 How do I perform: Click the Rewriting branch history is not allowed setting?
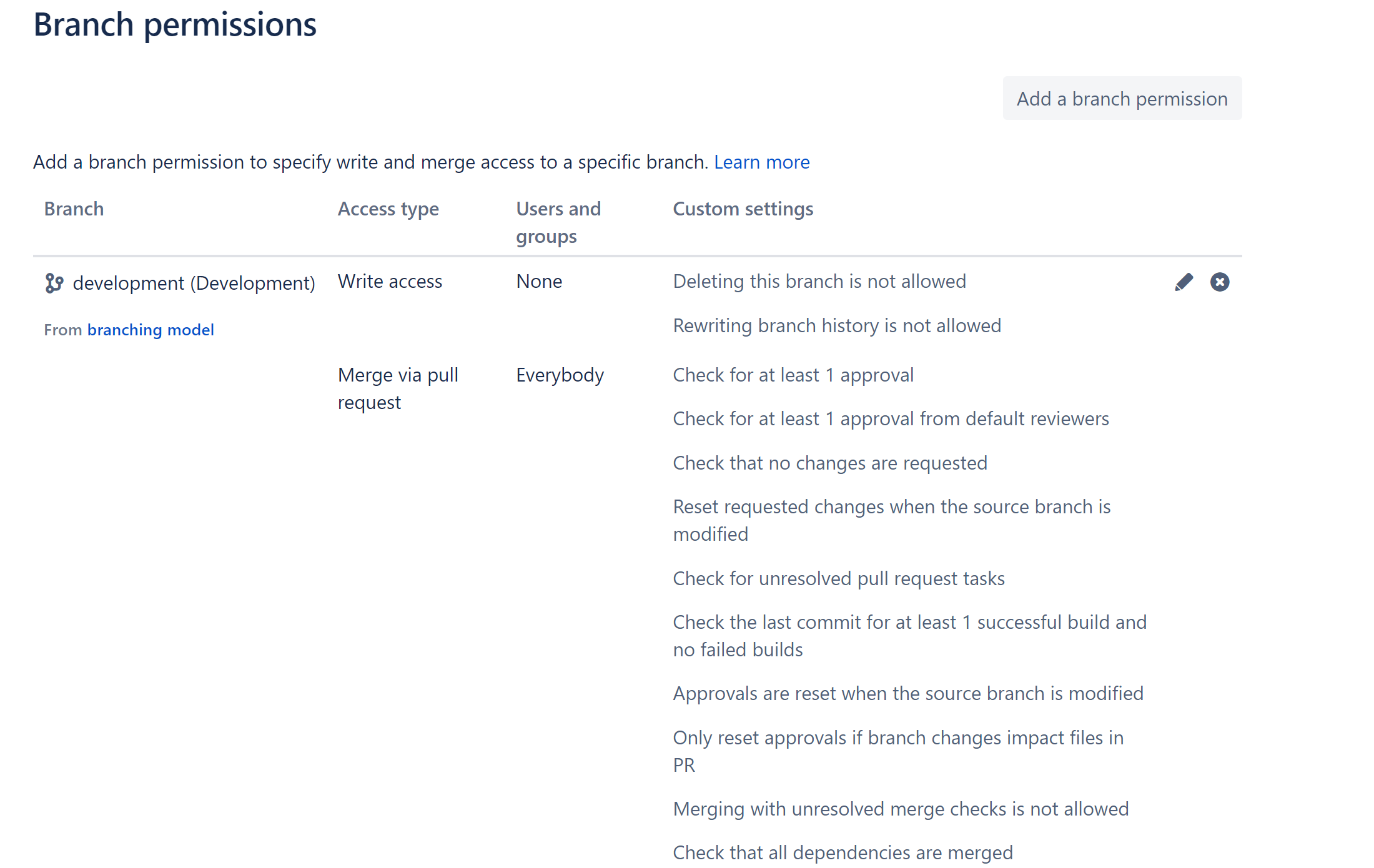pyautogui.click(x=836, y=326)
